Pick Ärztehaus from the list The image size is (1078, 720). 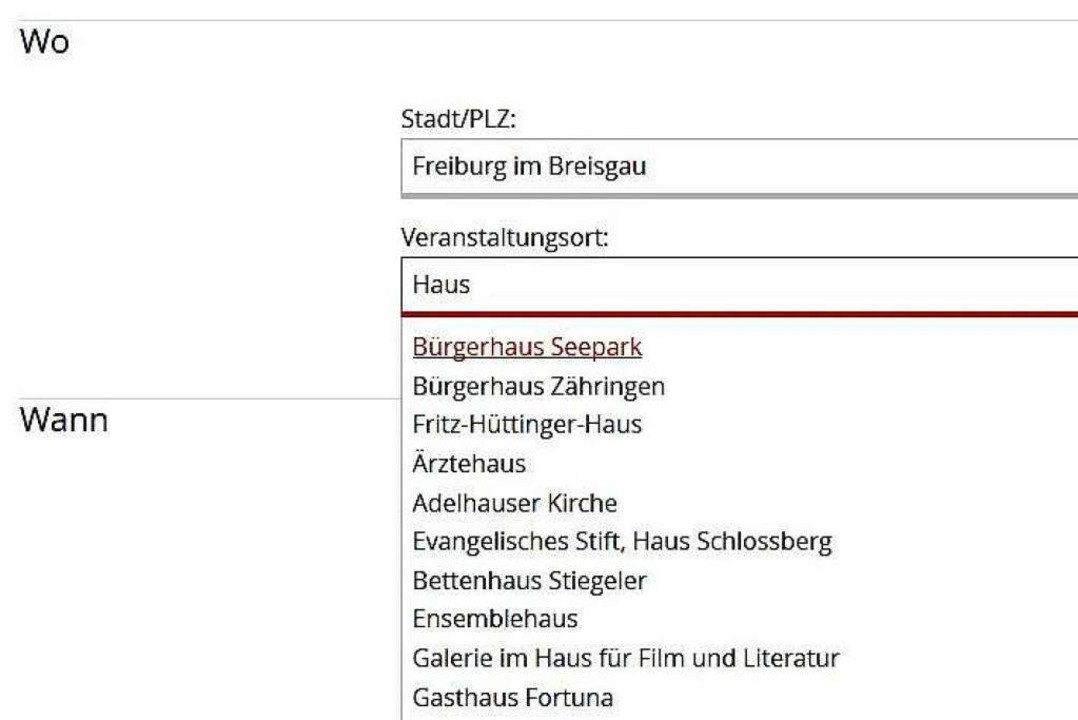tap(469, 463)
